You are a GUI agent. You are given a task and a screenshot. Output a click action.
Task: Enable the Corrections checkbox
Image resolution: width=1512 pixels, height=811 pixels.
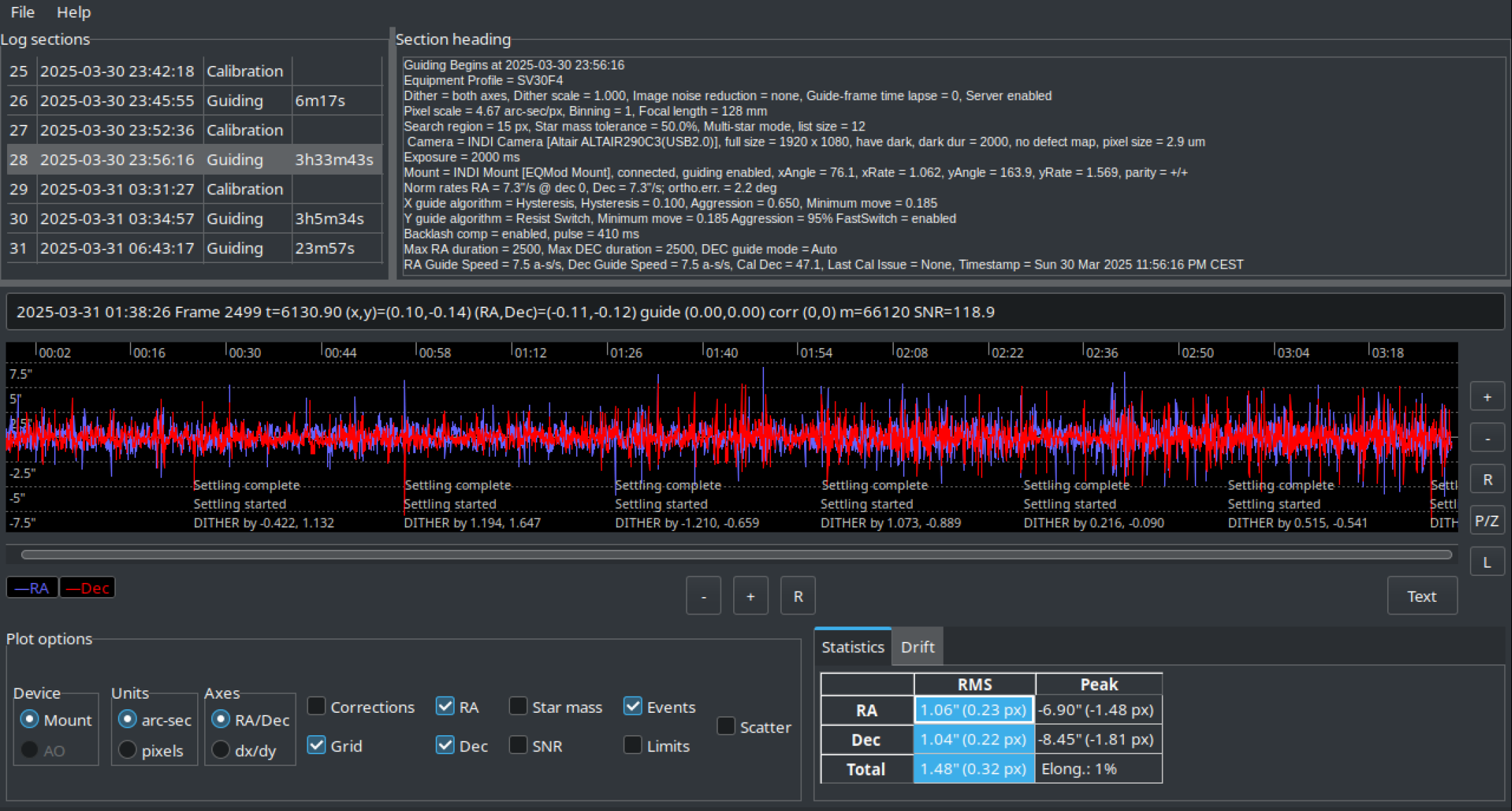tap(317, 706)
